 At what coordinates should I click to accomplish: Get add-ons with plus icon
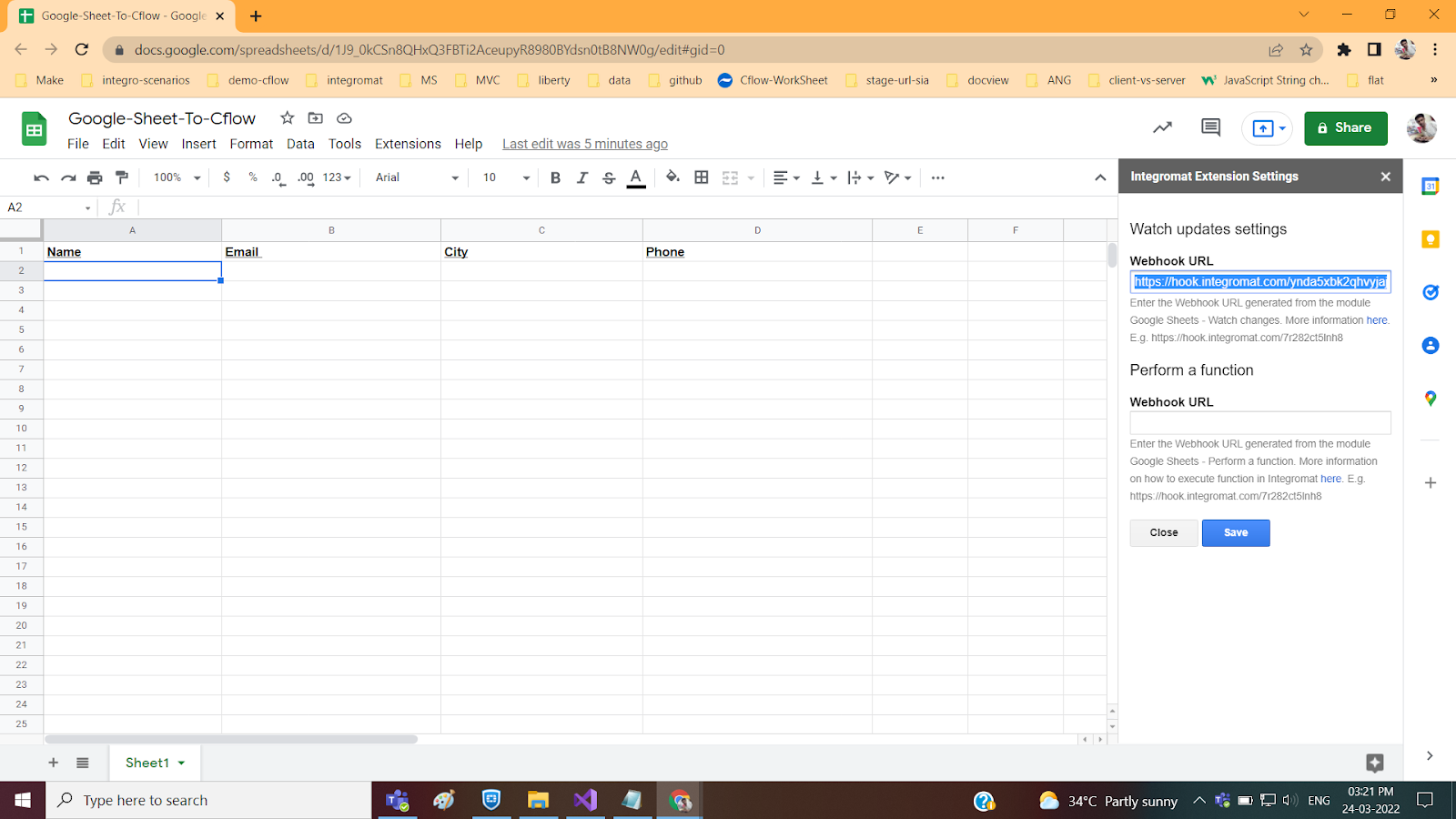pyautogui.click(x=1431, y=483)
